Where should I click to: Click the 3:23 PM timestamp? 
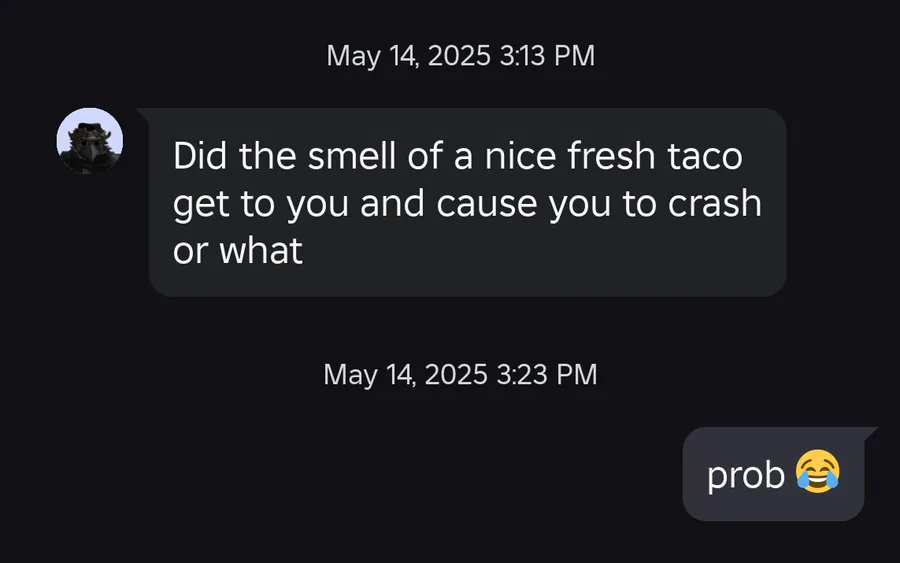click(546, 375)
